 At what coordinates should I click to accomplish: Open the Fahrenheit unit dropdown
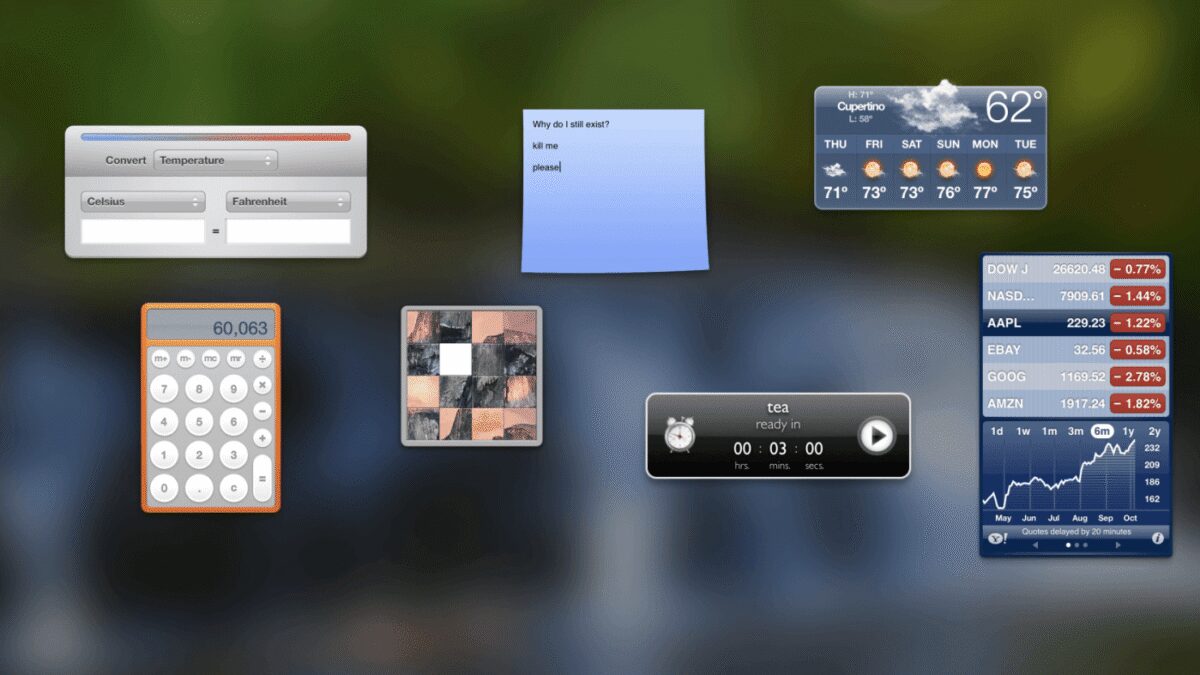click(287, 201)
